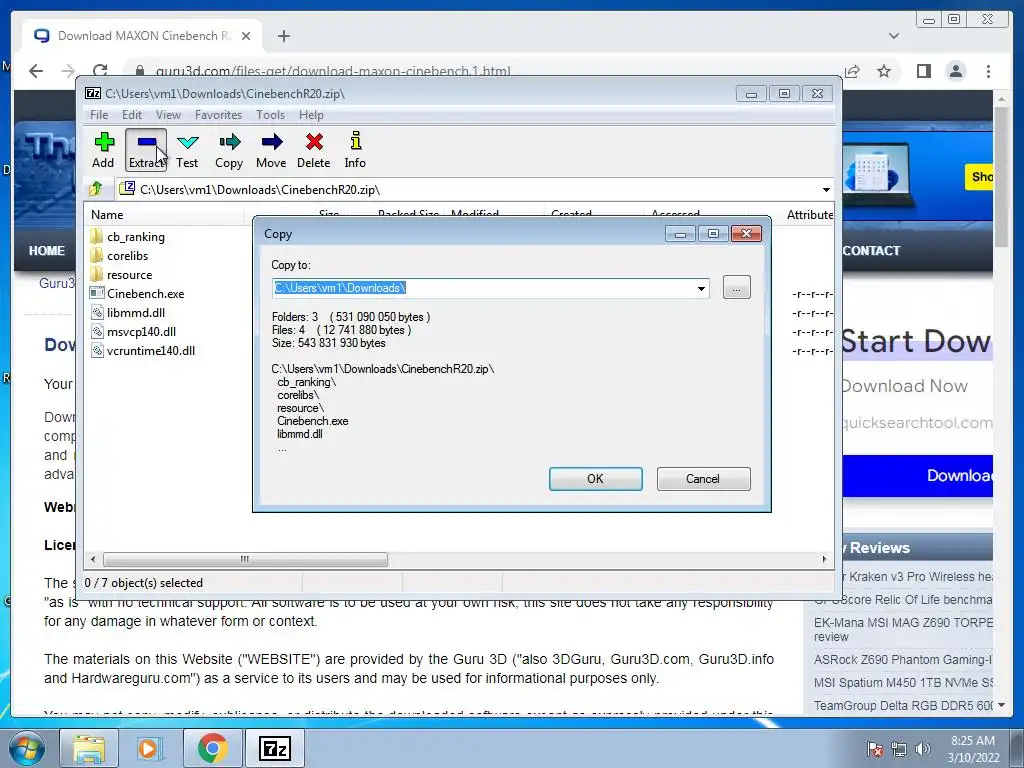Open the Tools menu

pos(270,115)
